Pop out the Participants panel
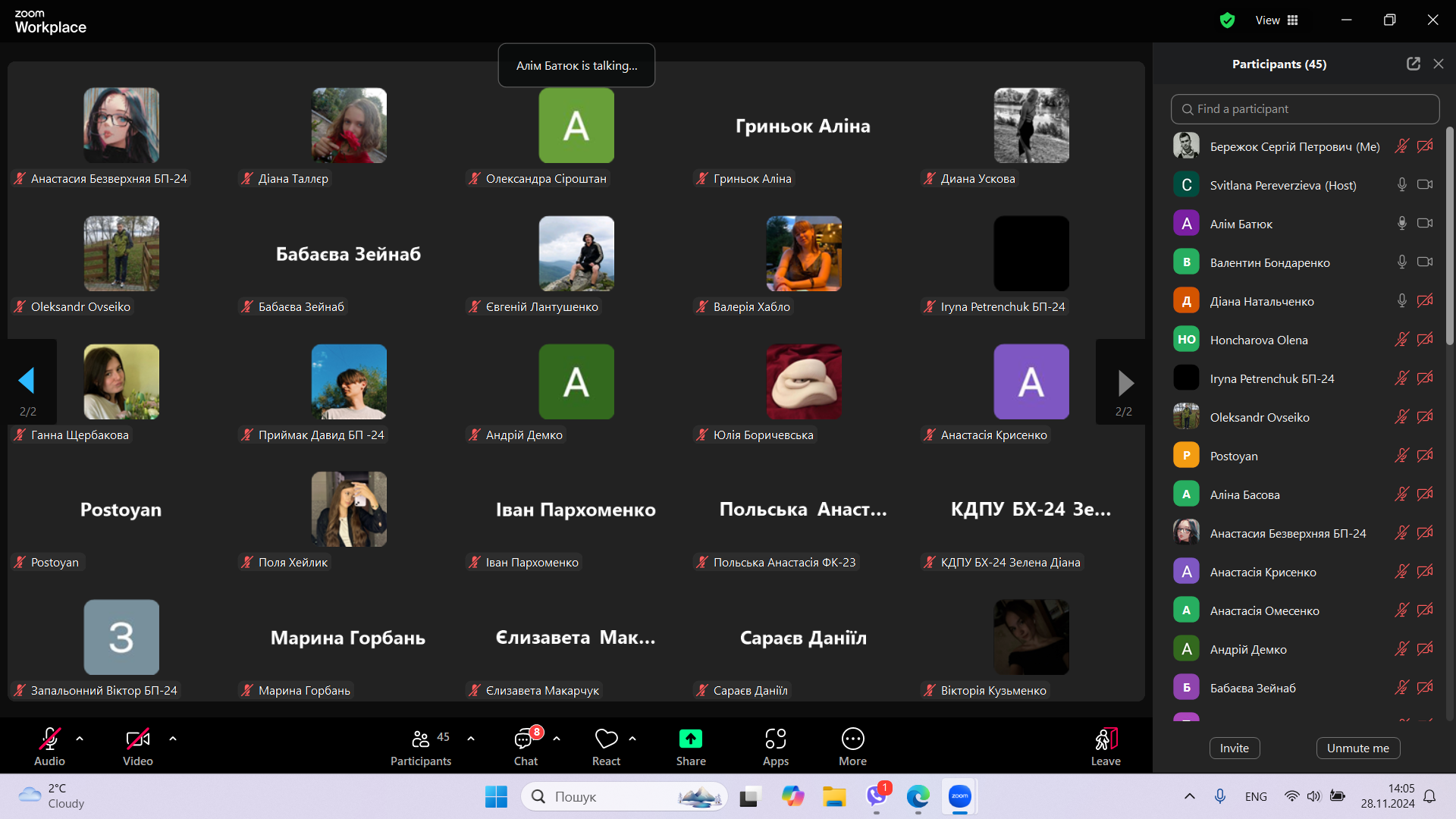This screenshot has height=819, width=1456. 1413,64
